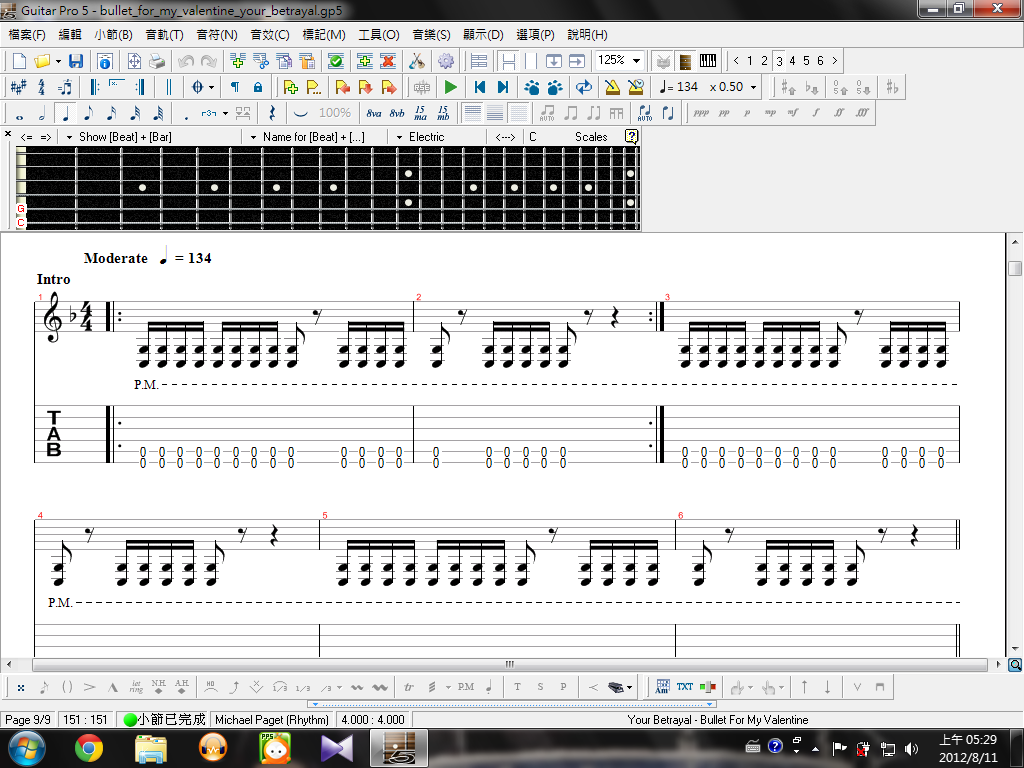
Task: Open the Windows Start menu orb
Action: coord(26,748)
